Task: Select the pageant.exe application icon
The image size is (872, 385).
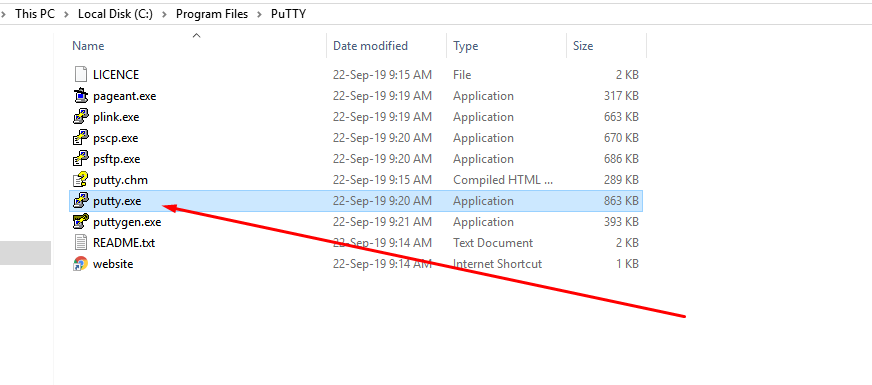Action: pyautogui.click(x=81, y=96)
